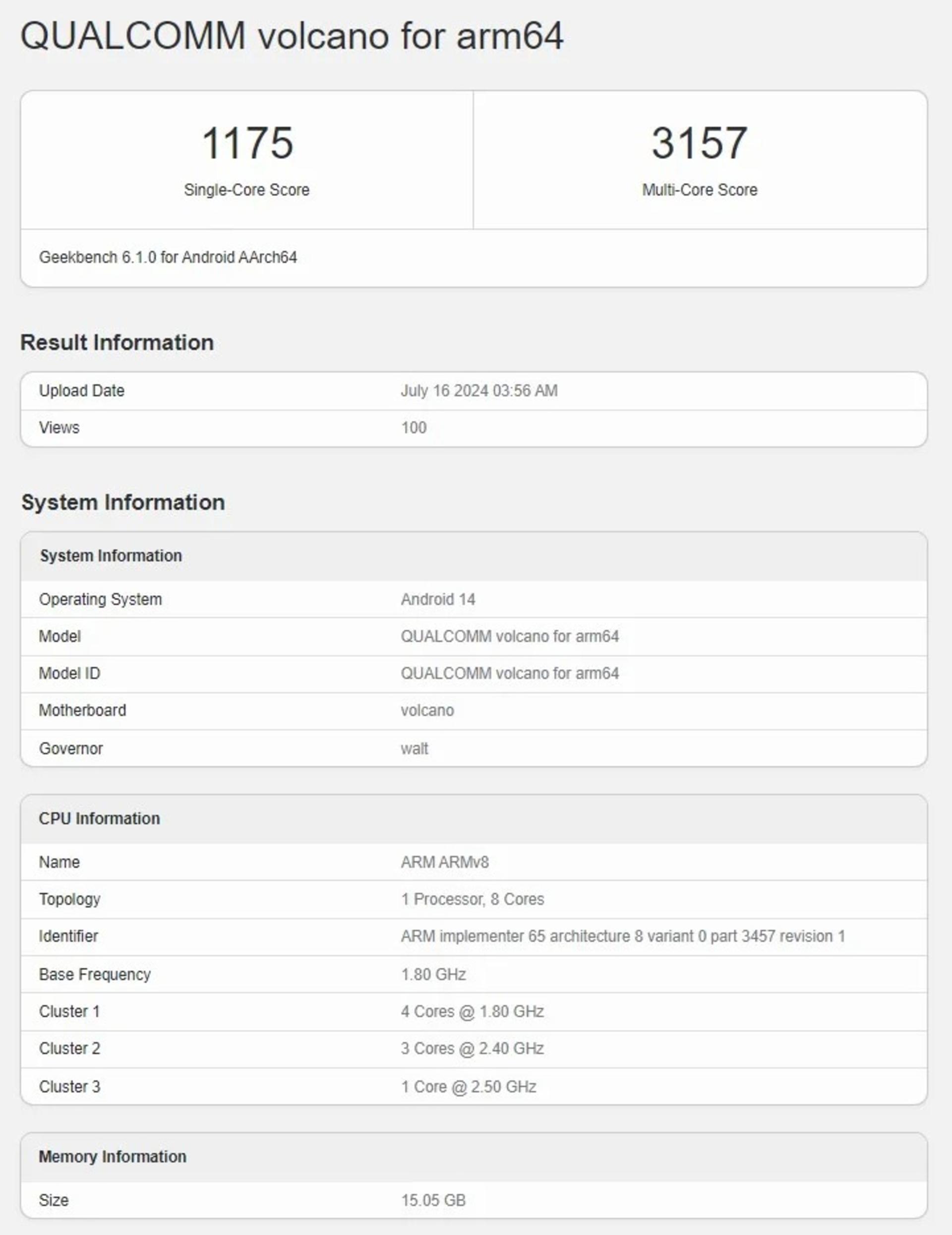Click the Governor value walt

coord(415,749)
